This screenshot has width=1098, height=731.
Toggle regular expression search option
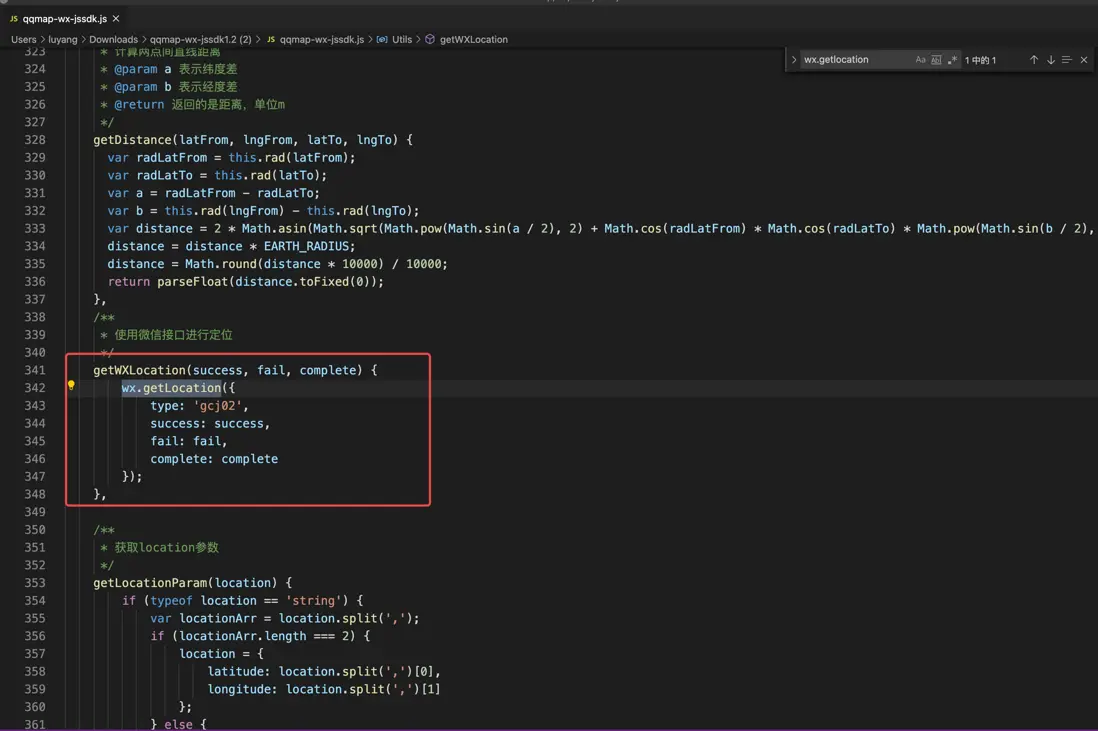(952, 60)
